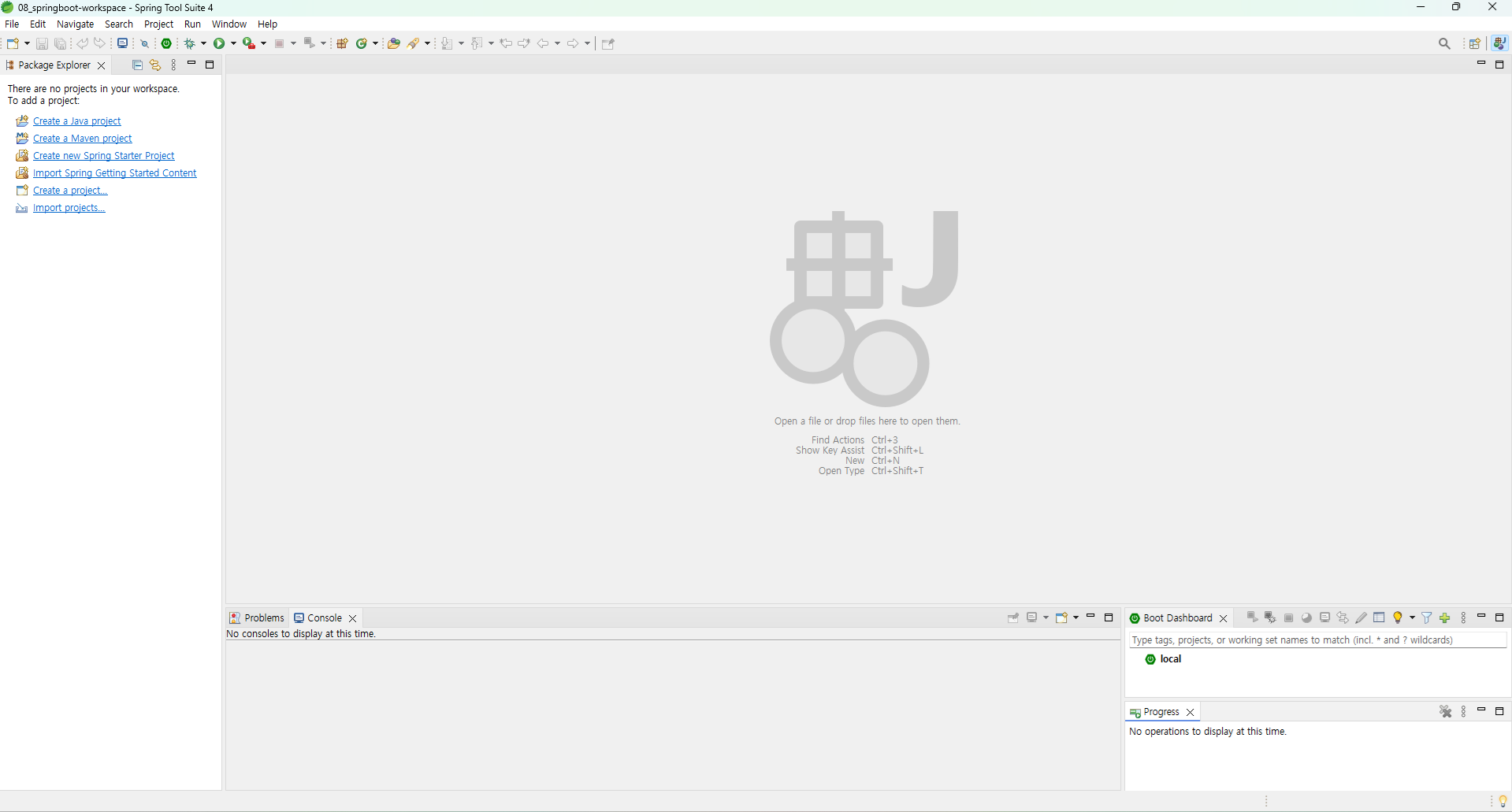The image size is (1512, 812).
Task: Open the Coverage dropdown arrow
Action: (x=263, y=43)
